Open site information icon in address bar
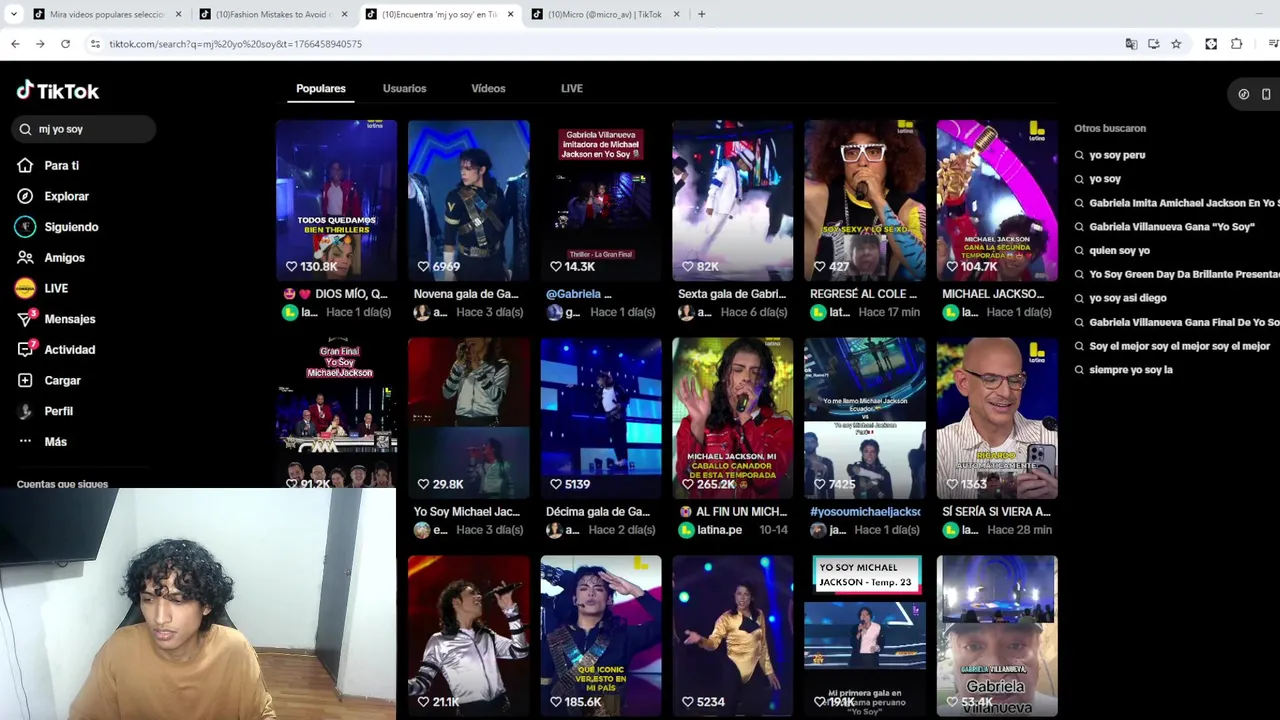 [95, 44]
